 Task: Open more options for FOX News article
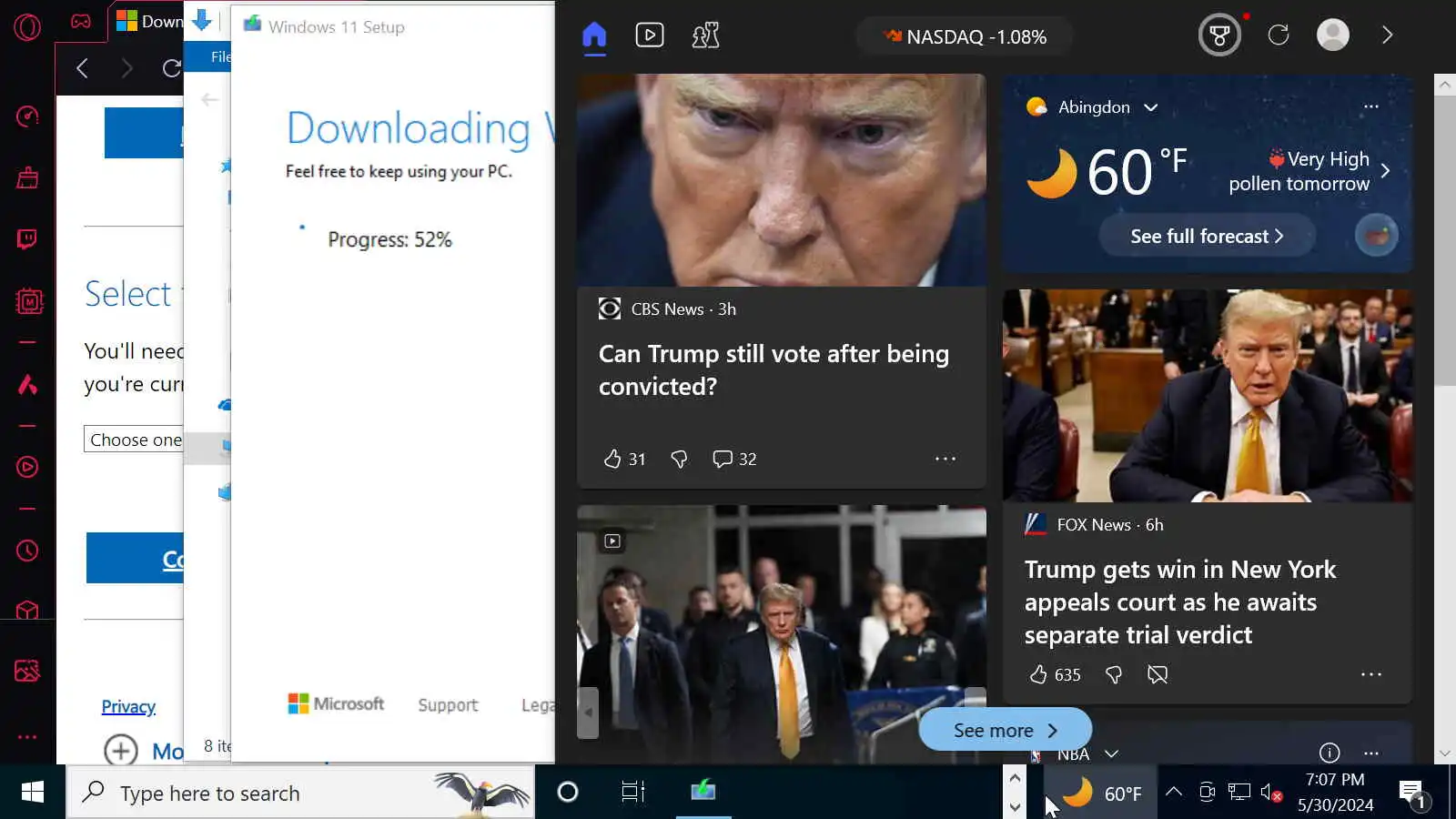[x=1371, y=674]
